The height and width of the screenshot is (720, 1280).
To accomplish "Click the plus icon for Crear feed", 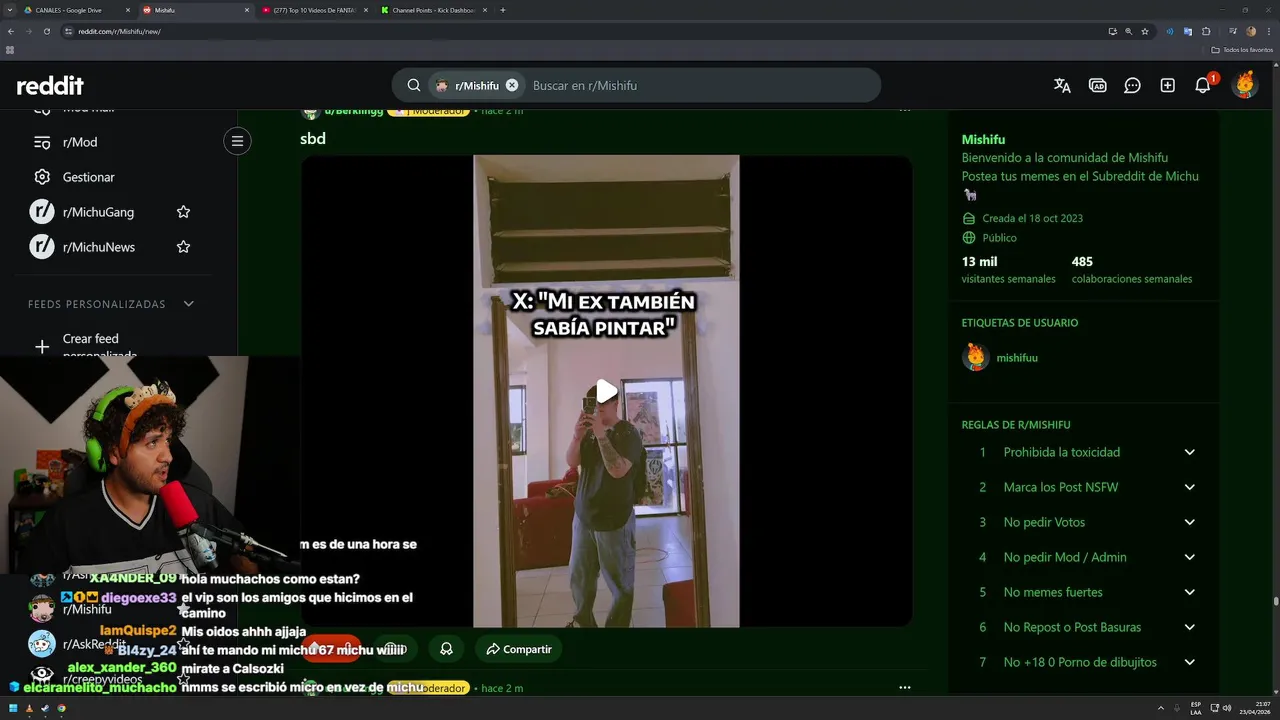I will 42,347.
